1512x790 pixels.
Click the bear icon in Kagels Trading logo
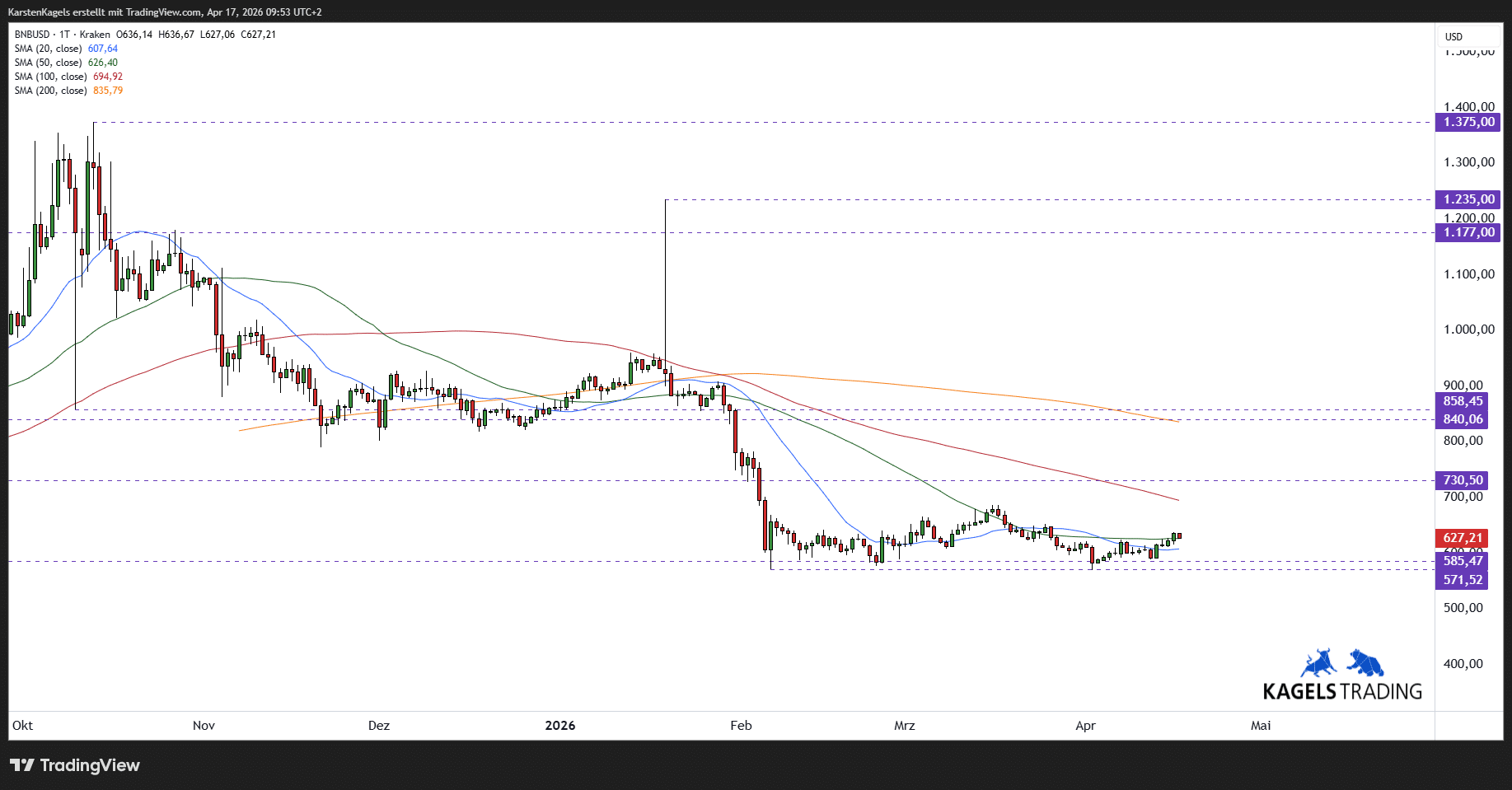(x=1365, y=662)
